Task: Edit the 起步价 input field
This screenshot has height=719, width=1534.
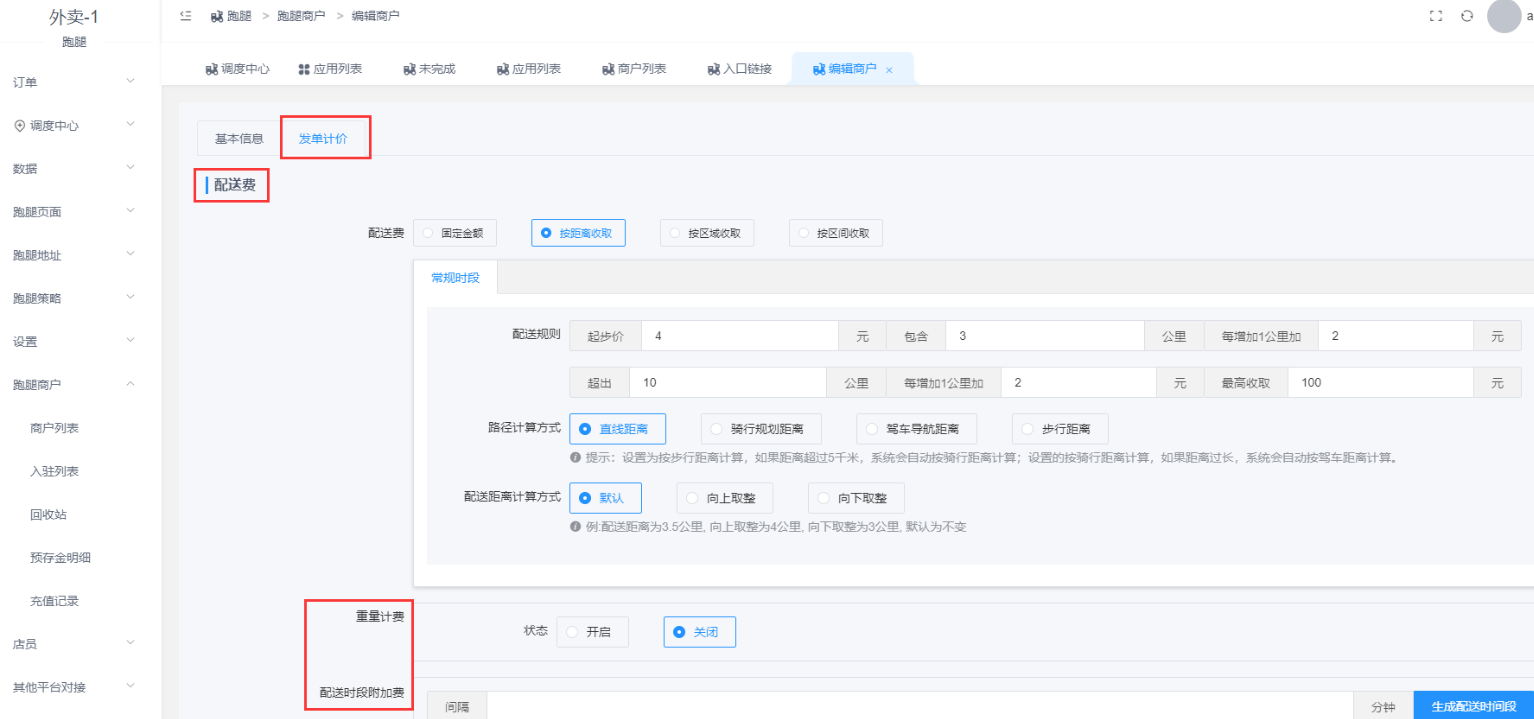Action: click(740, 336)
